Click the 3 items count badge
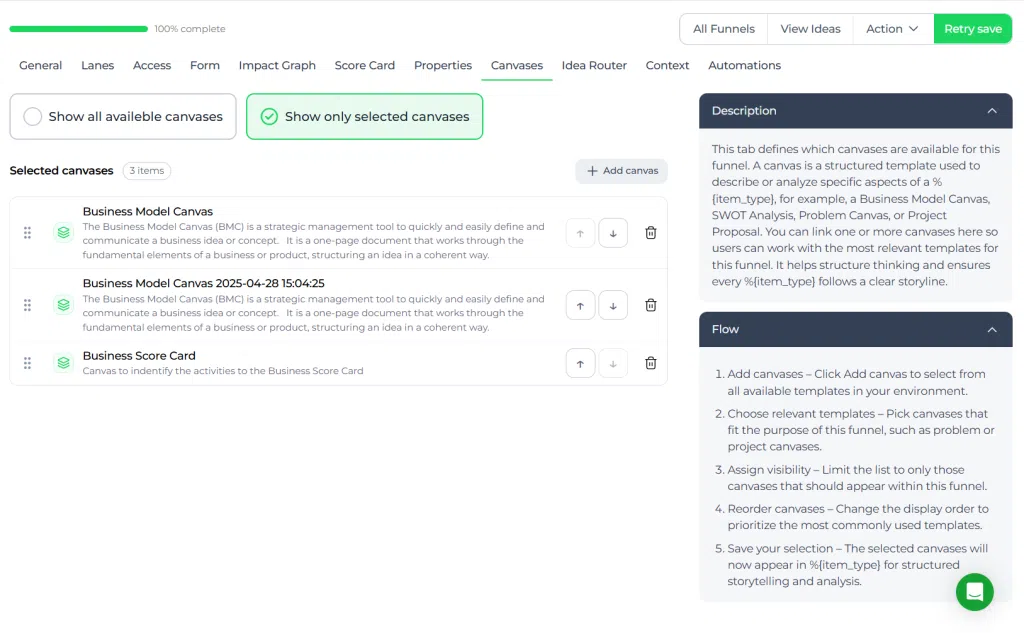 tap(146, 171)
